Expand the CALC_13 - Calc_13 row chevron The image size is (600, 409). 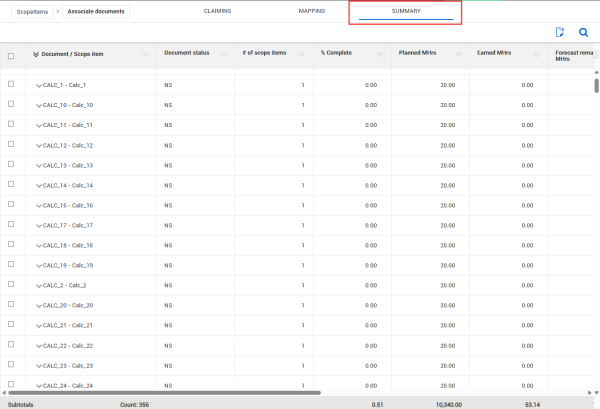(x=39, y=166)
